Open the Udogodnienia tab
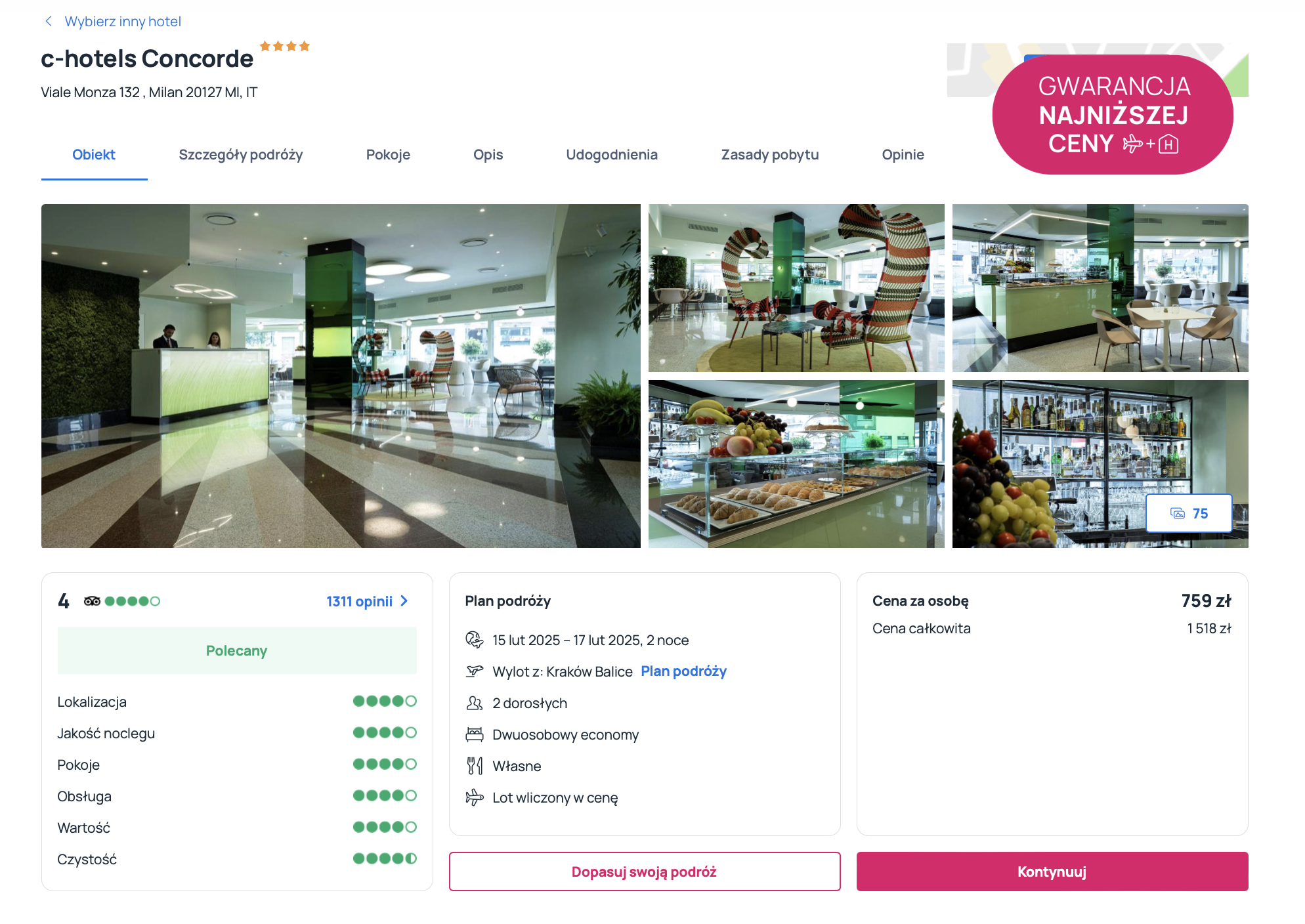The width and height of the screenshot is (1305, 924). (x=612, y=155)
